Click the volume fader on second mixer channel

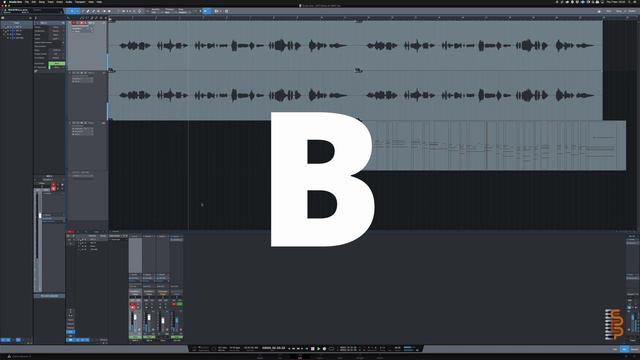pos(149,317)
